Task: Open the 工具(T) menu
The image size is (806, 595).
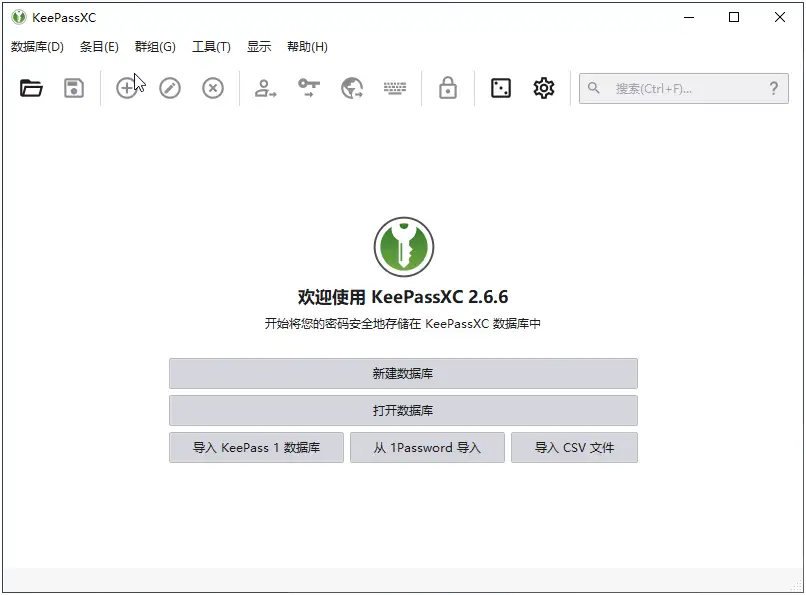Action: [211, 47]
